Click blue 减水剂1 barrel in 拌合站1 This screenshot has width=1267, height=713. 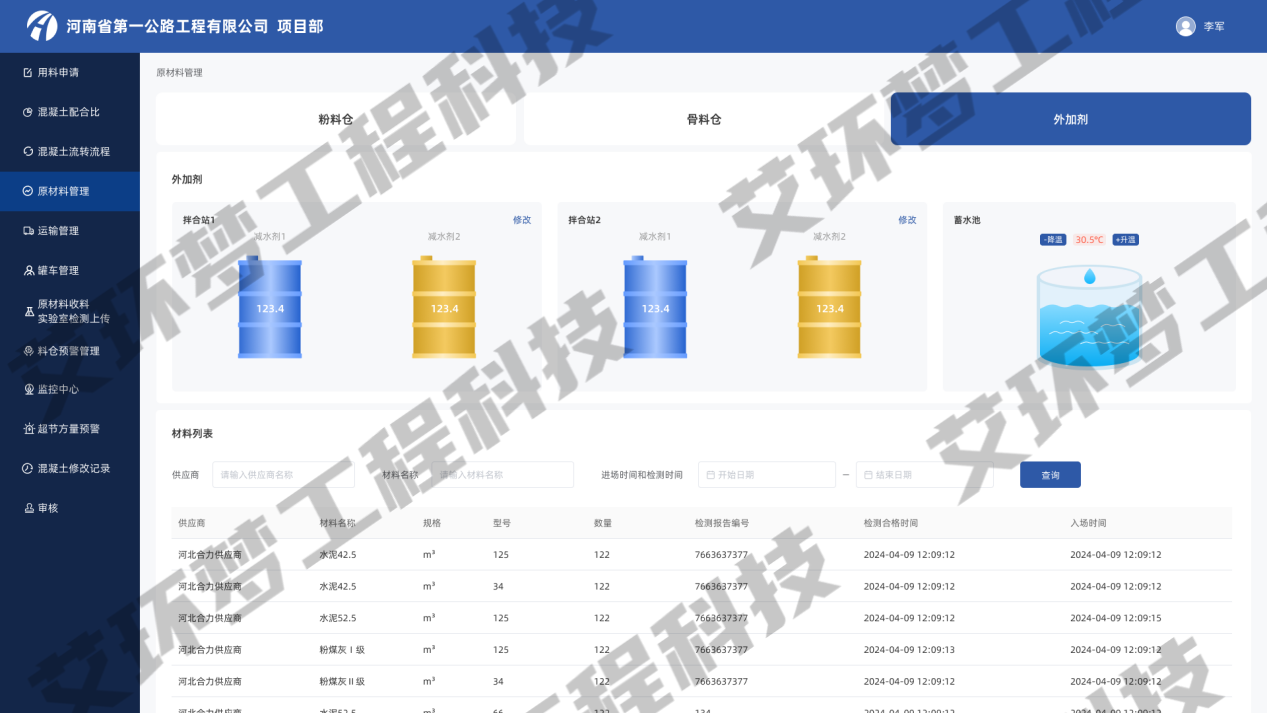tap(270, 307)
